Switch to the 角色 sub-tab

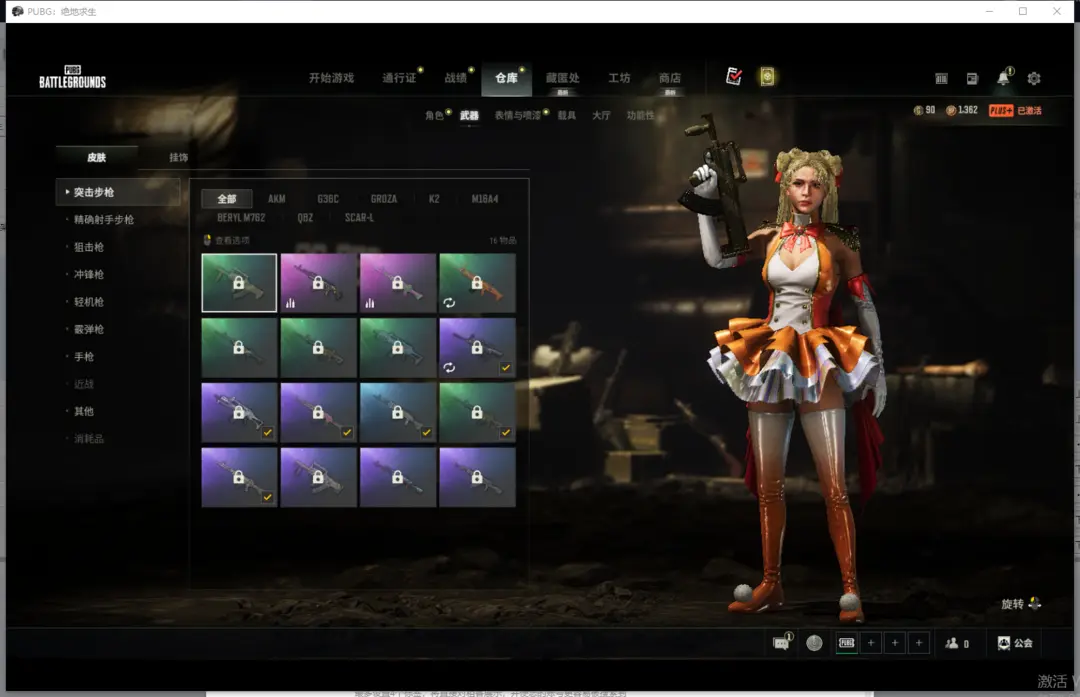[434, 115]
